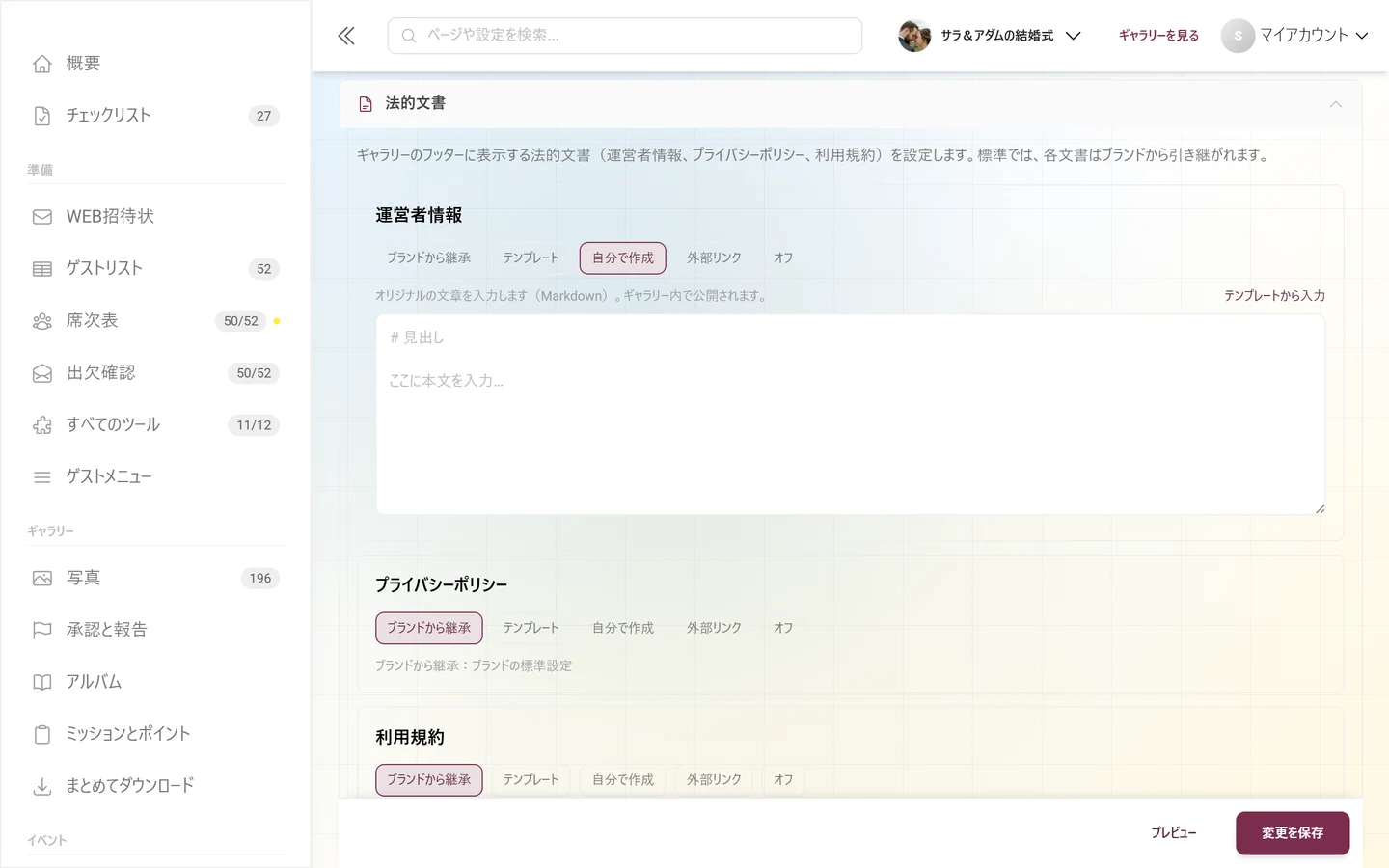
Task: Click the チェックリスト 27 count badge
Action: click(264, 116)
